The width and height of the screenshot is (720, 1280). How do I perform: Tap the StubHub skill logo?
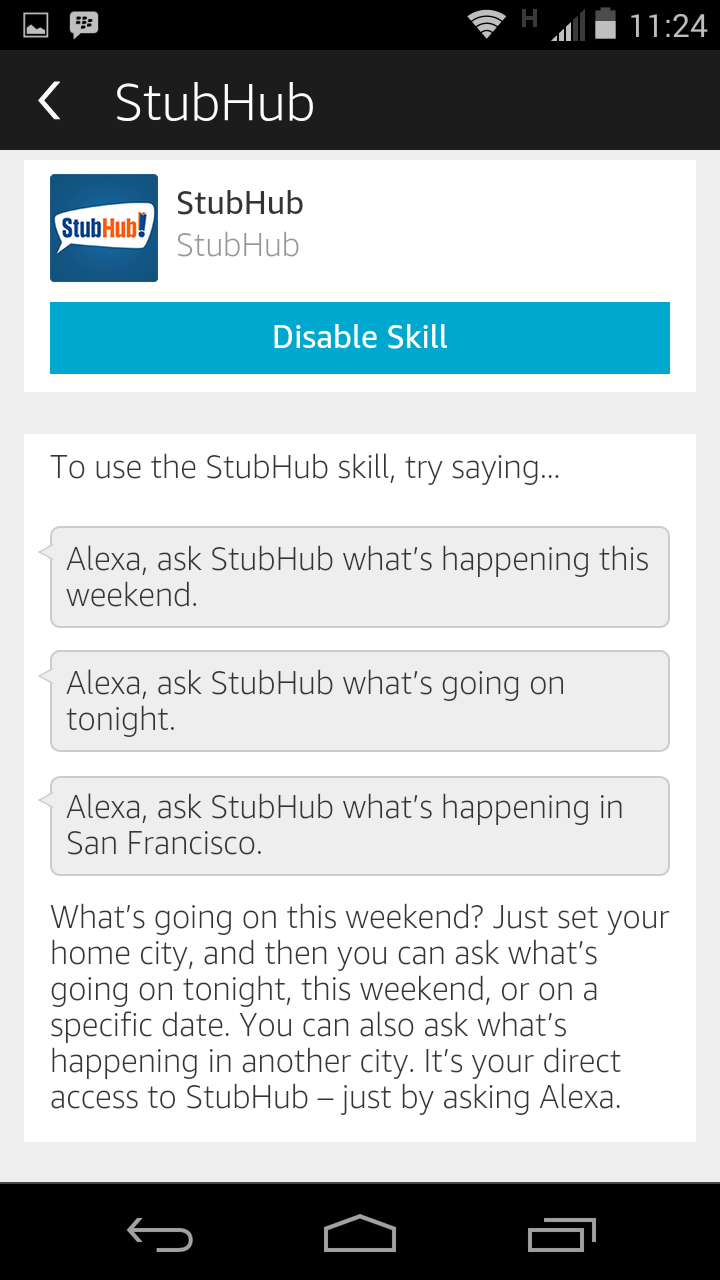click(x=104, y=228)
